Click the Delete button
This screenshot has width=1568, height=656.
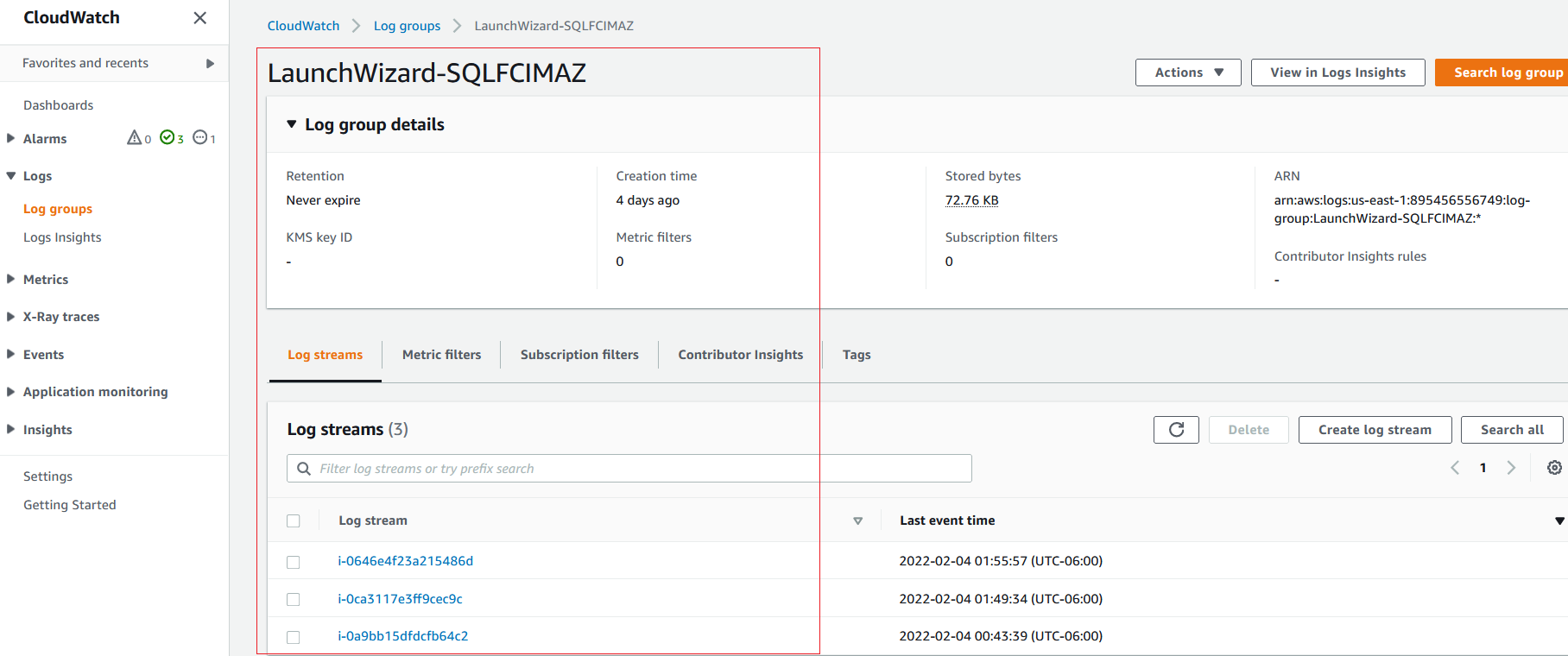pyautogui.click(x=1249, y=430)
